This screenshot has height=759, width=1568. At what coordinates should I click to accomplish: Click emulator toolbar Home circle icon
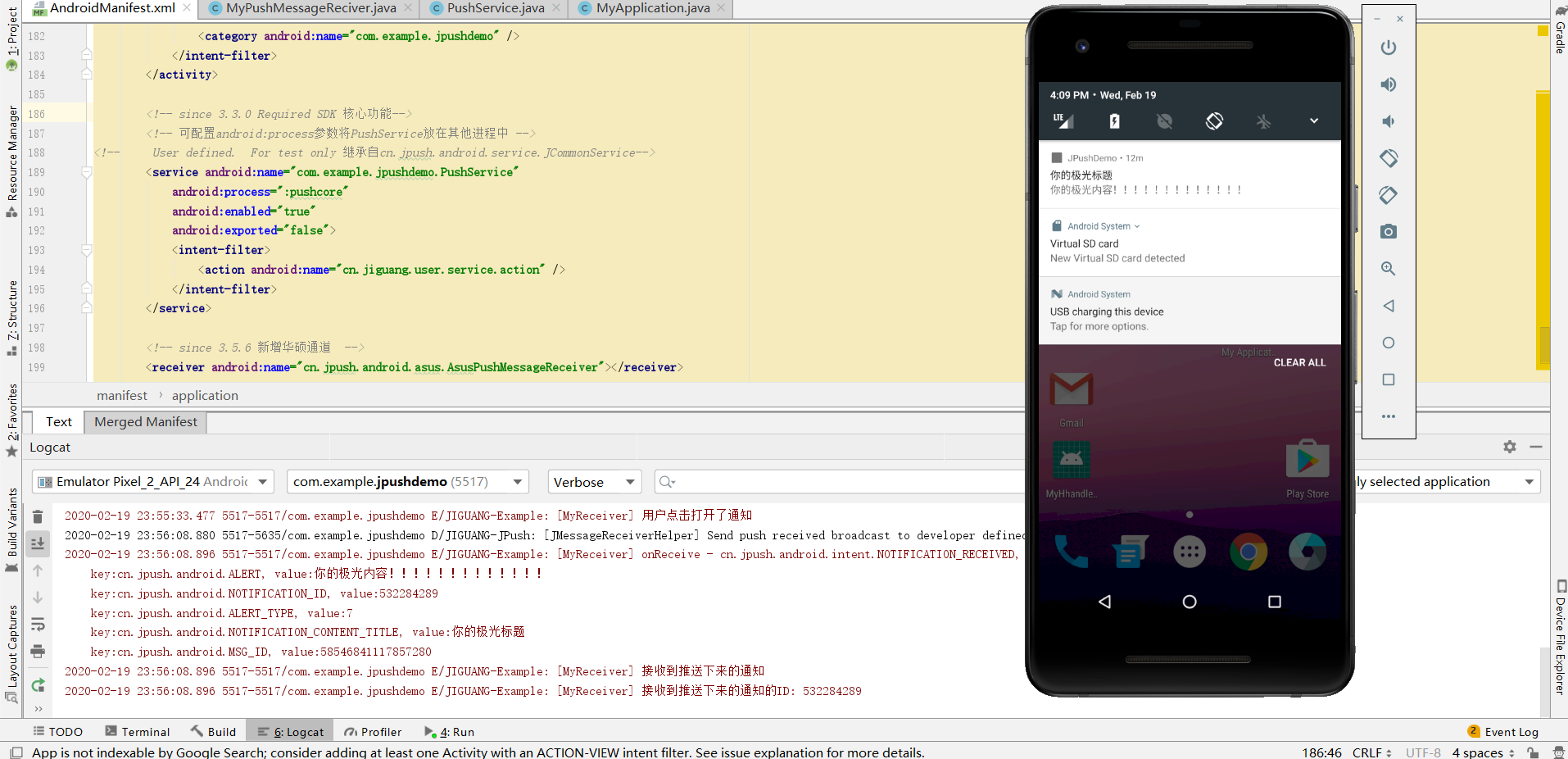click(x=1388, y=343)
